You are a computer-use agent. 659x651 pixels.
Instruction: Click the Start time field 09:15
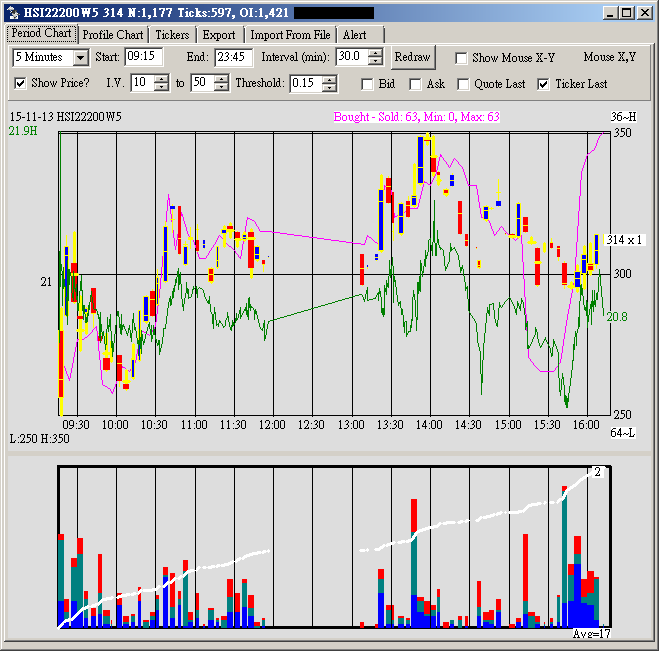coord(143,57)
